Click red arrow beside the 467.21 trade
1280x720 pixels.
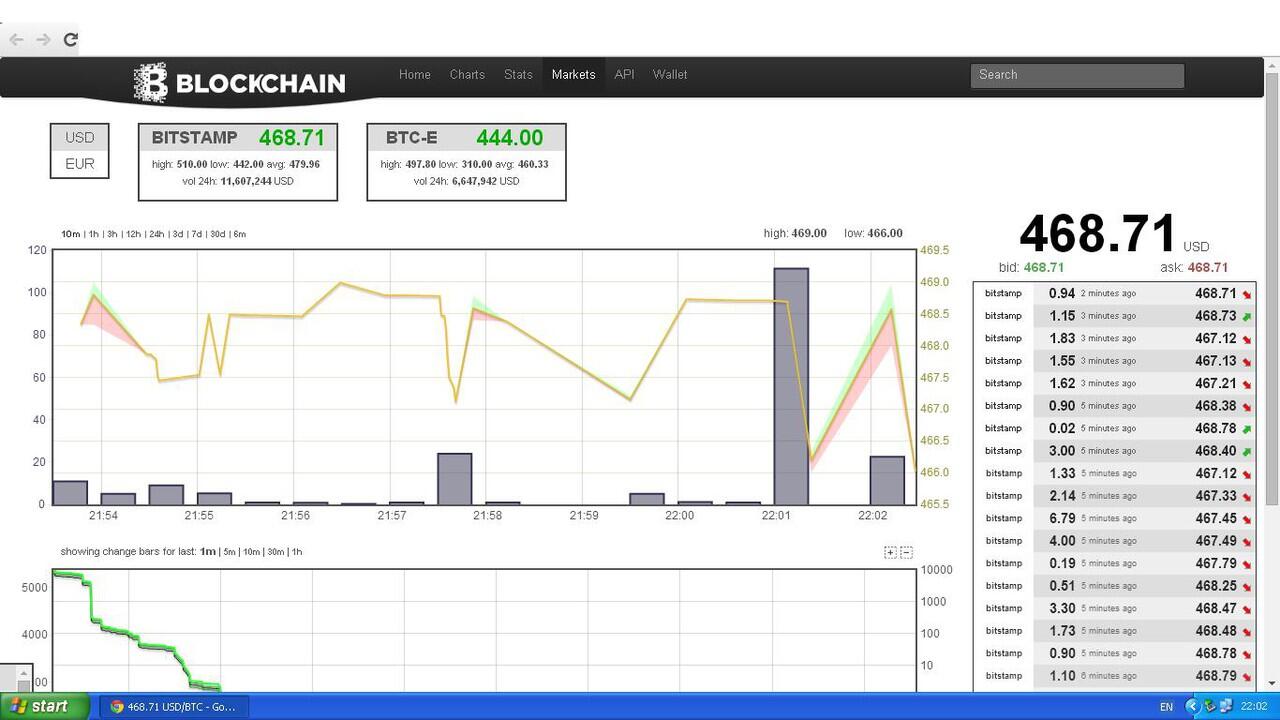pyautogui.click(x=1247, y=384)
